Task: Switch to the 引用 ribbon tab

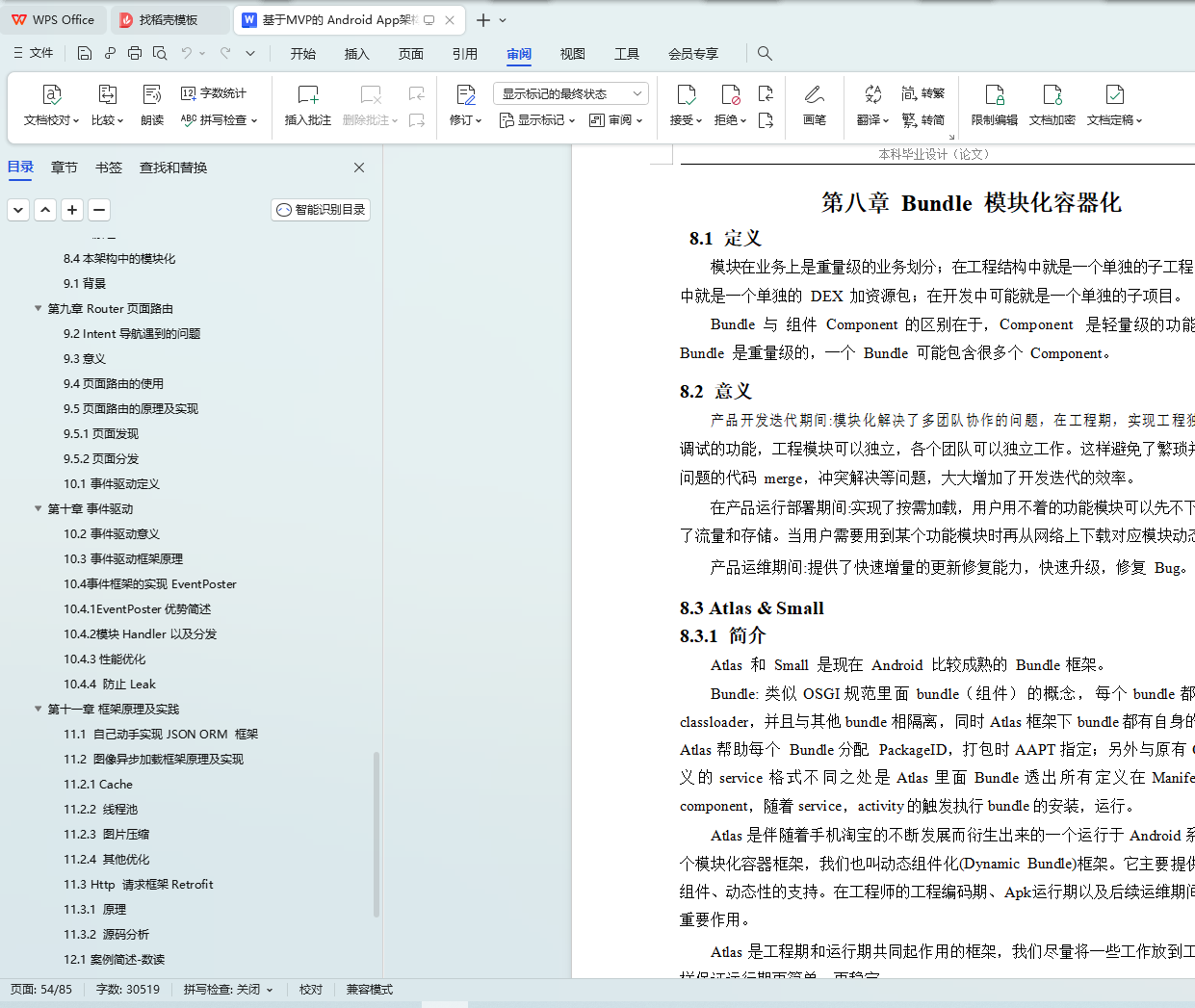Action: [x=465, y=54]
